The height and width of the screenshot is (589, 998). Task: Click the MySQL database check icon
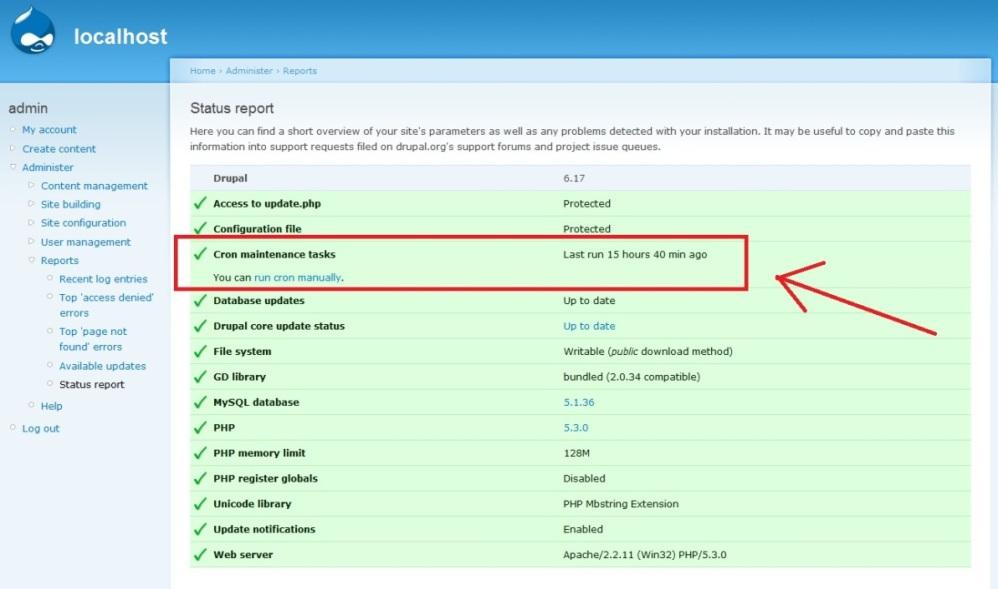pyautogui.click(x=200, y=402)
